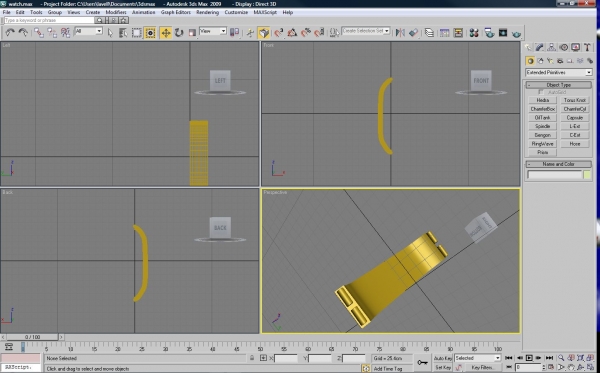
Task: Open the Material Editor spheres icon
Action: (x=474, y=33)
